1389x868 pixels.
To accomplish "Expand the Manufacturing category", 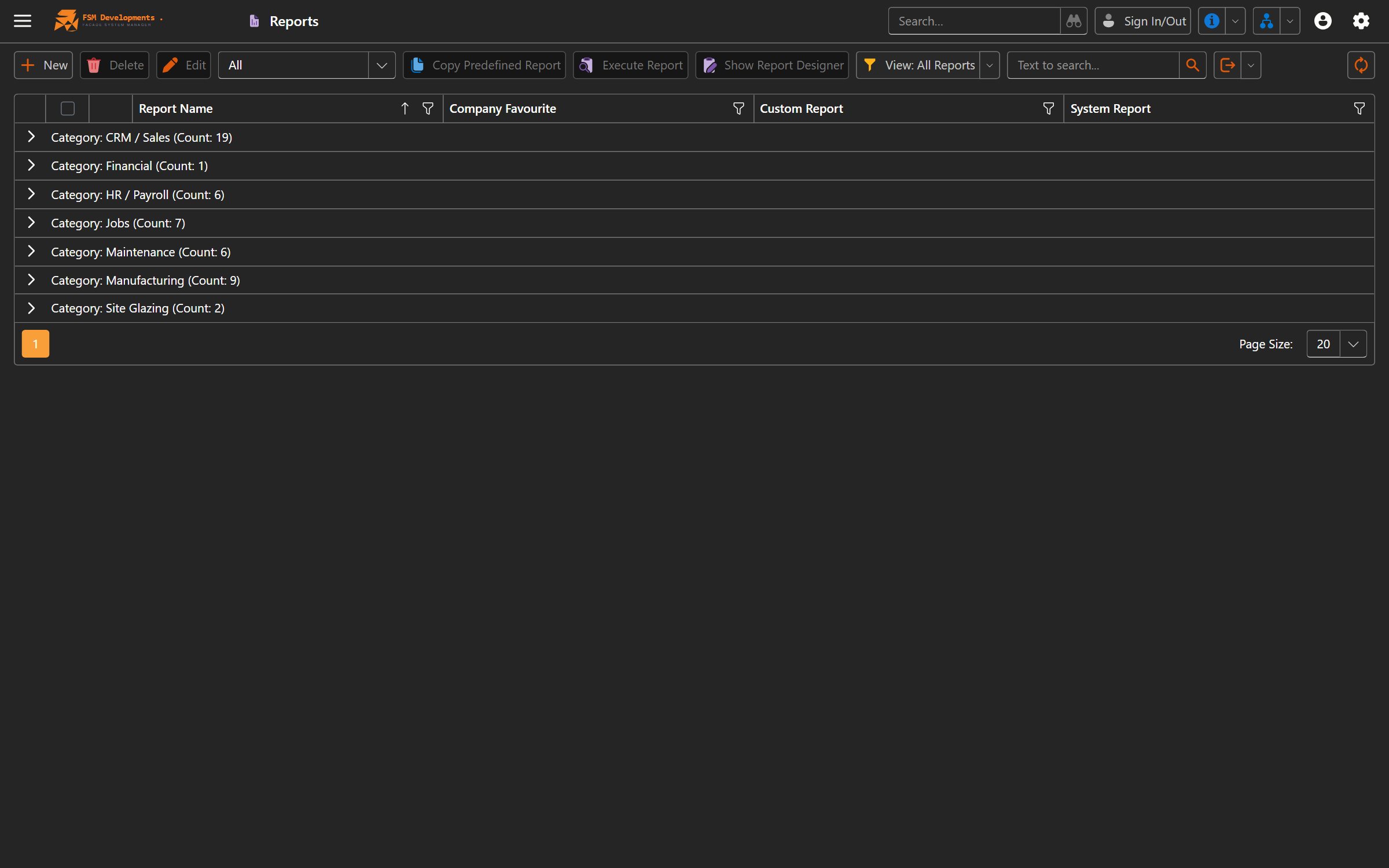I will [x=31, y=280].
